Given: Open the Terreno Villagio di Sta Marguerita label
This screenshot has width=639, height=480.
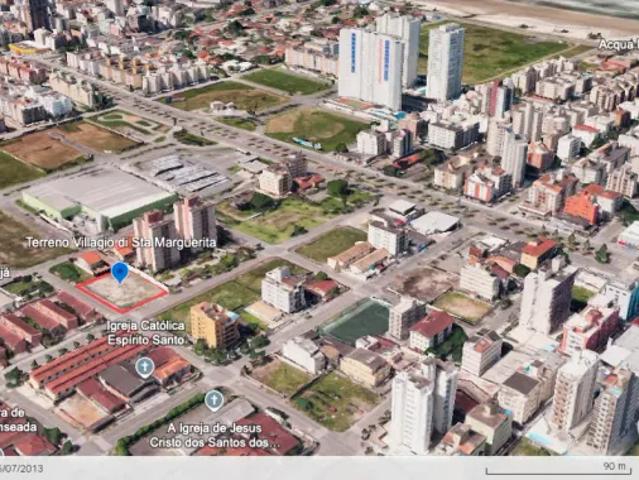Looking at the screenshot, I should tap(120, 243).
